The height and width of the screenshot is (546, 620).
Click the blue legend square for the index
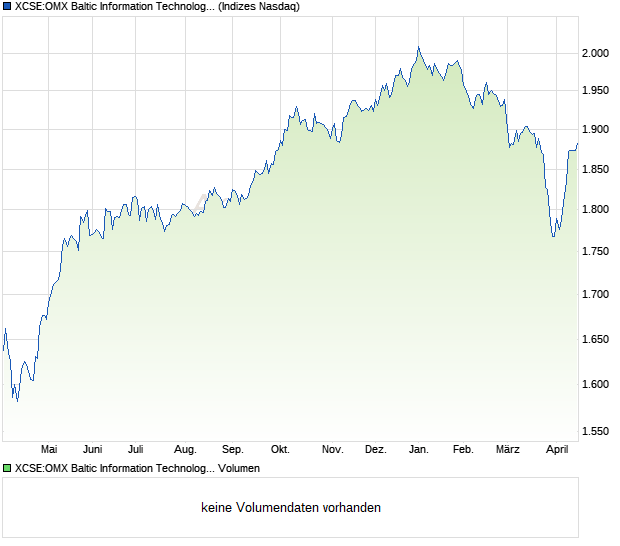click(7, 6)
